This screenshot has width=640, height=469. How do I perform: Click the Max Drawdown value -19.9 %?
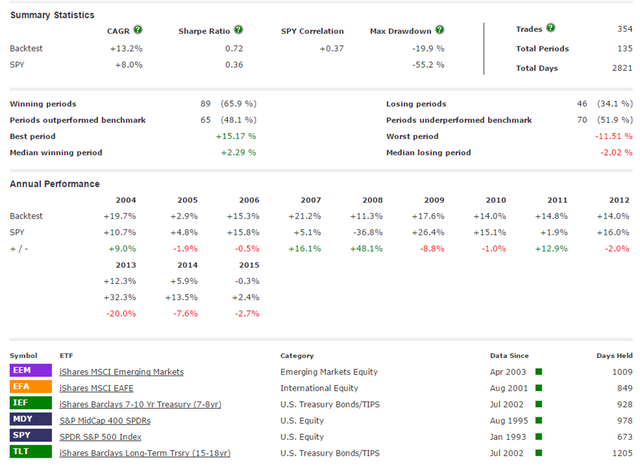click(428, 49)
